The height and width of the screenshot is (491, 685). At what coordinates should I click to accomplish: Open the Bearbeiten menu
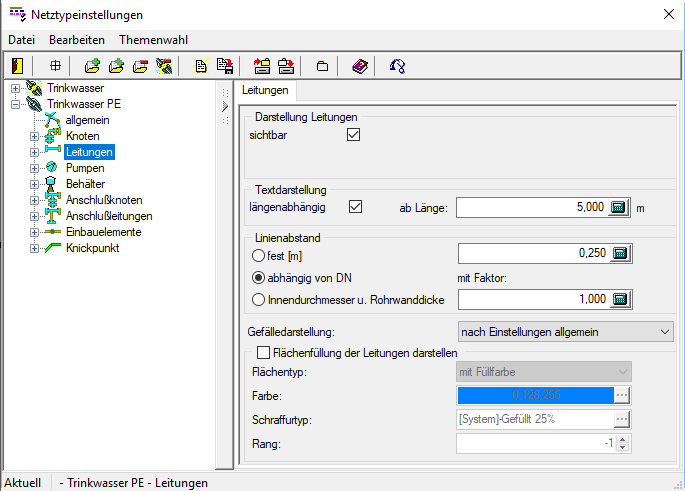point(77,40)
